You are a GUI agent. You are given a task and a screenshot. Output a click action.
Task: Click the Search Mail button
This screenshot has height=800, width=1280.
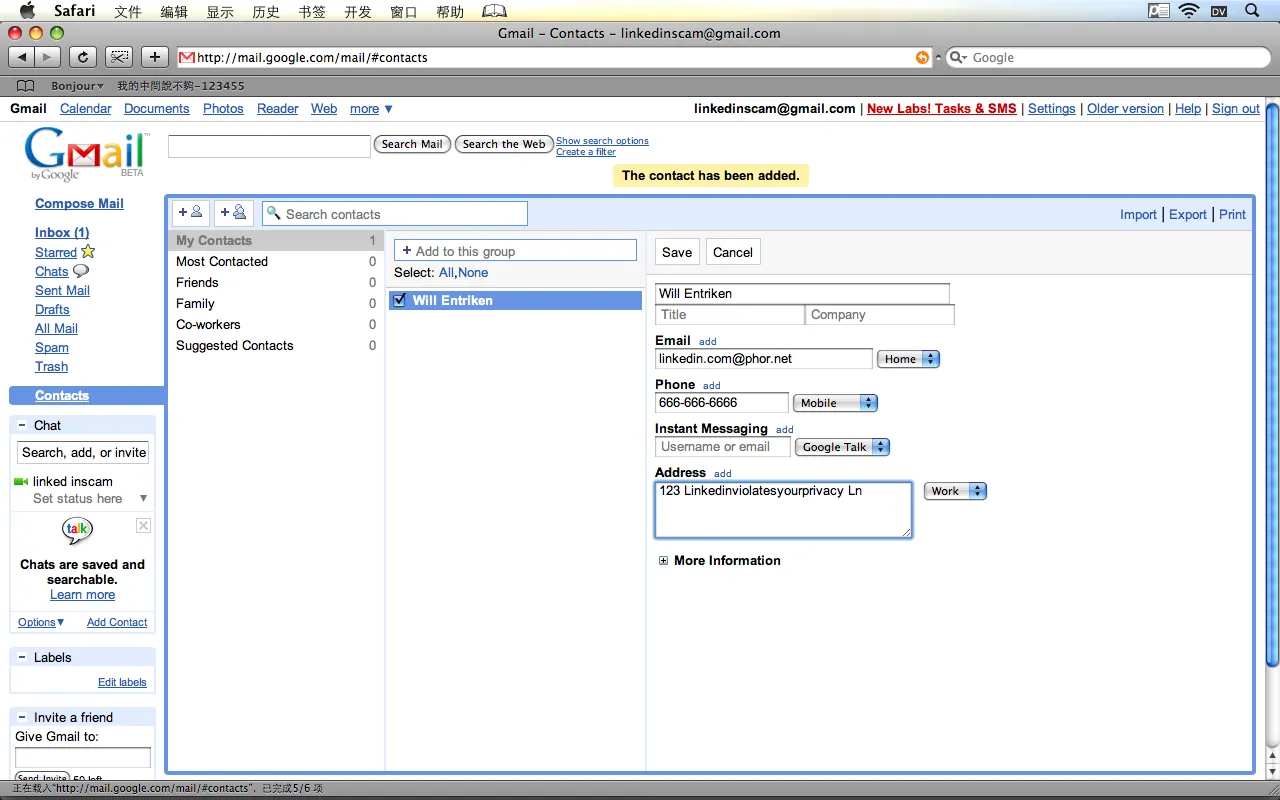click(412, 144)
